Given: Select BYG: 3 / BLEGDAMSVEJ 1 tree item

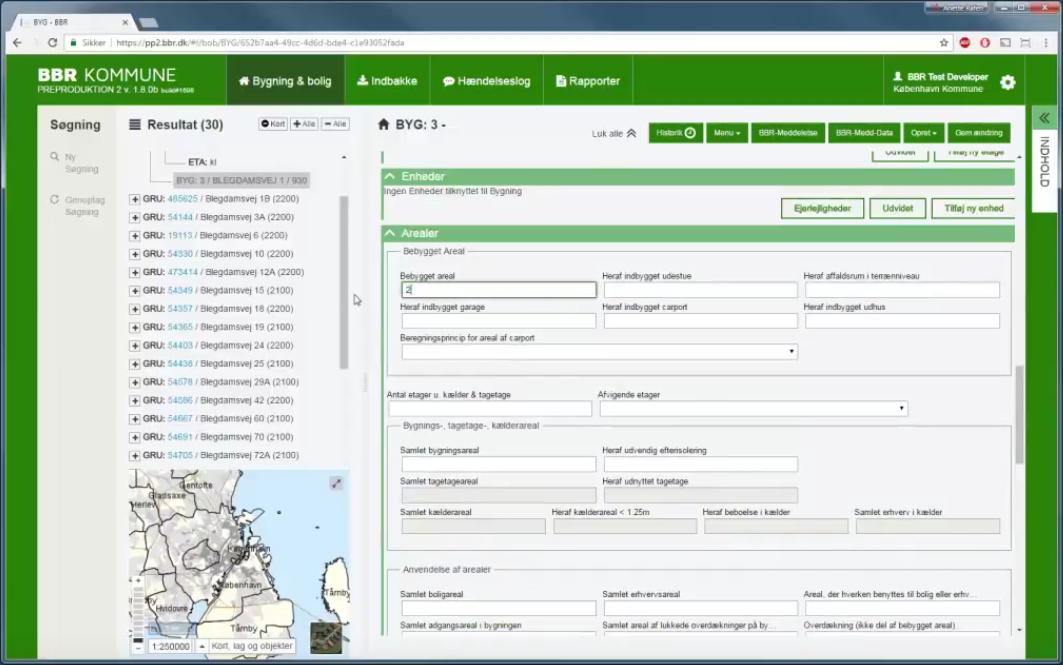Looking at the screenshot, I should click(241, 180).
